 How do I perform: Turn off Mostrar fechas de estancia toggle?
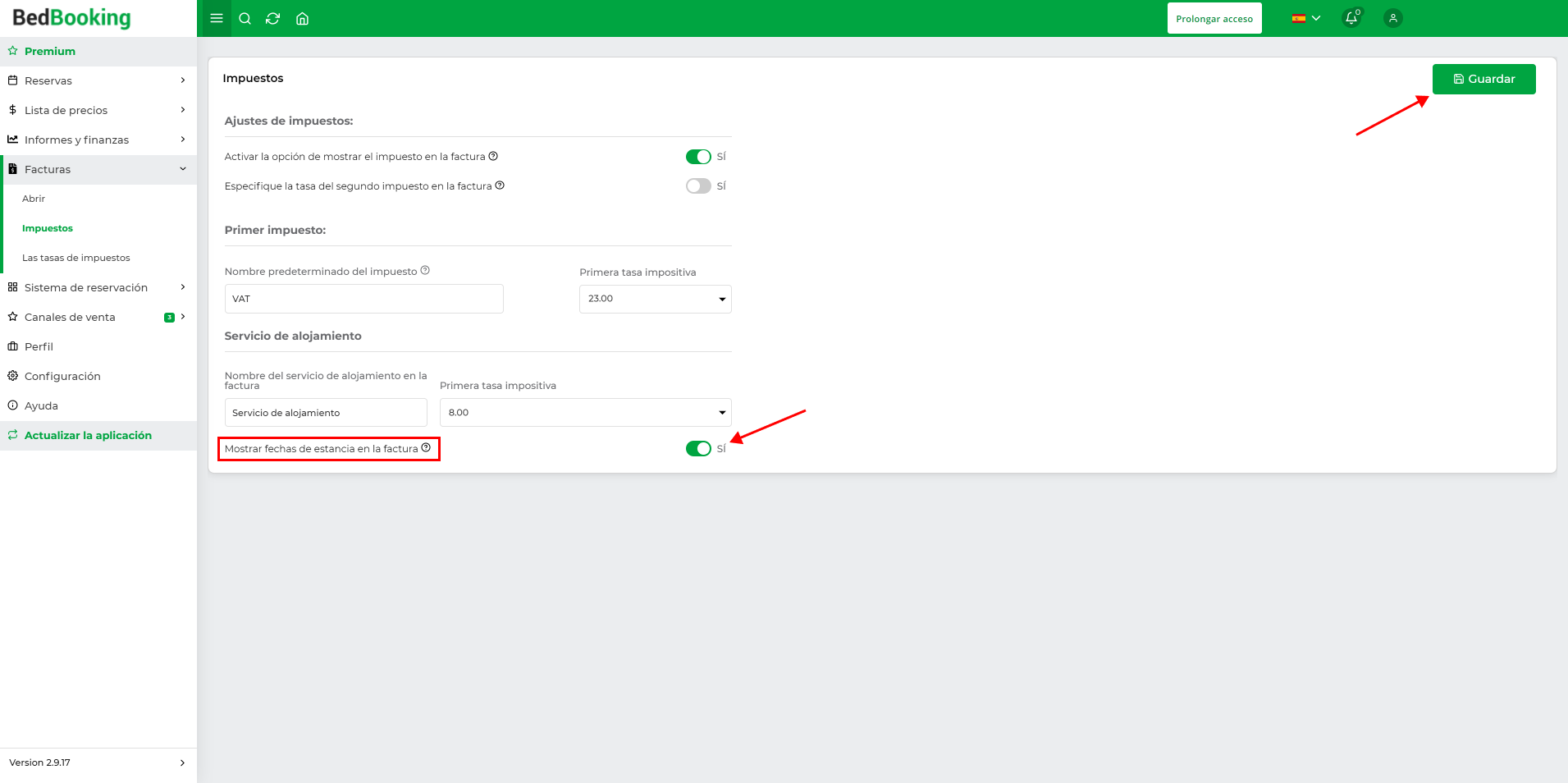click(x=698, y=448)
